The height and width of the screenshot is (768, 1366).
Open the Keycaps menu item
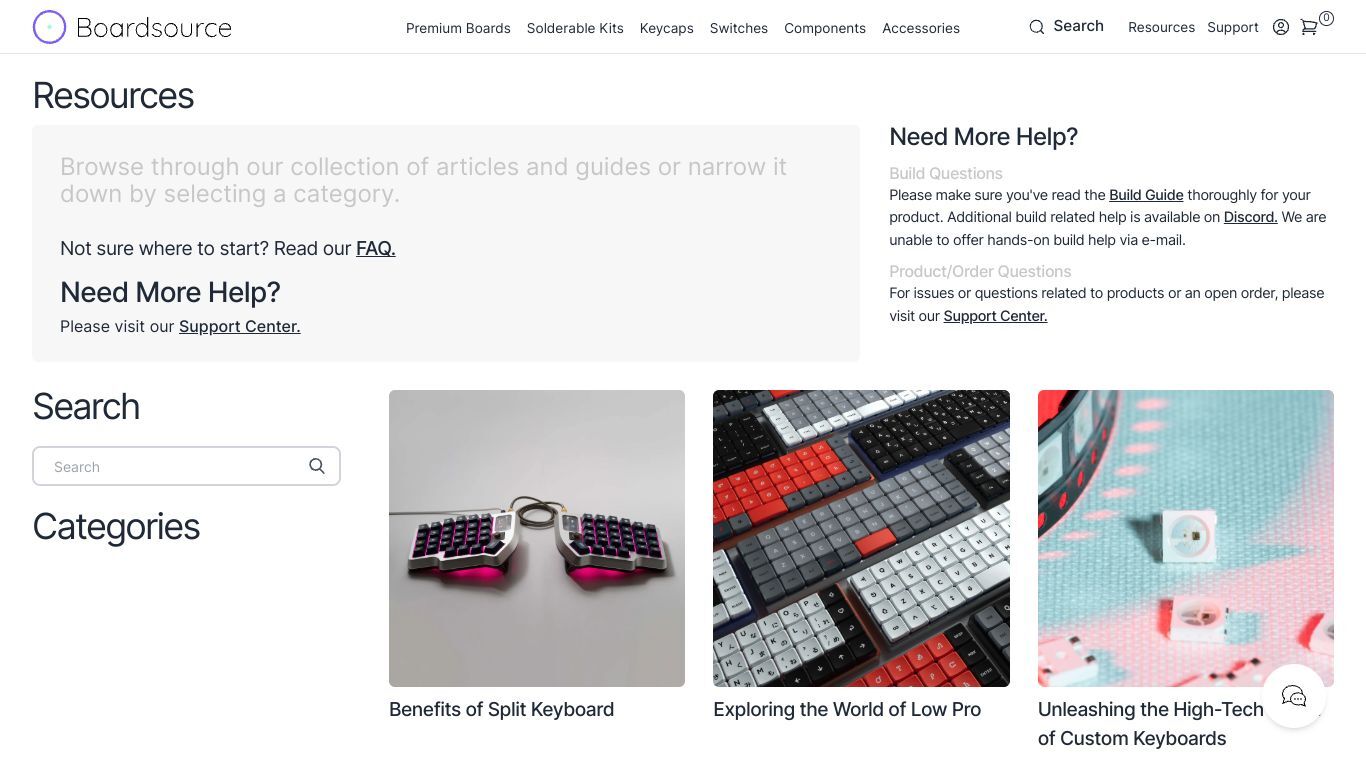(x=667, y=28)
